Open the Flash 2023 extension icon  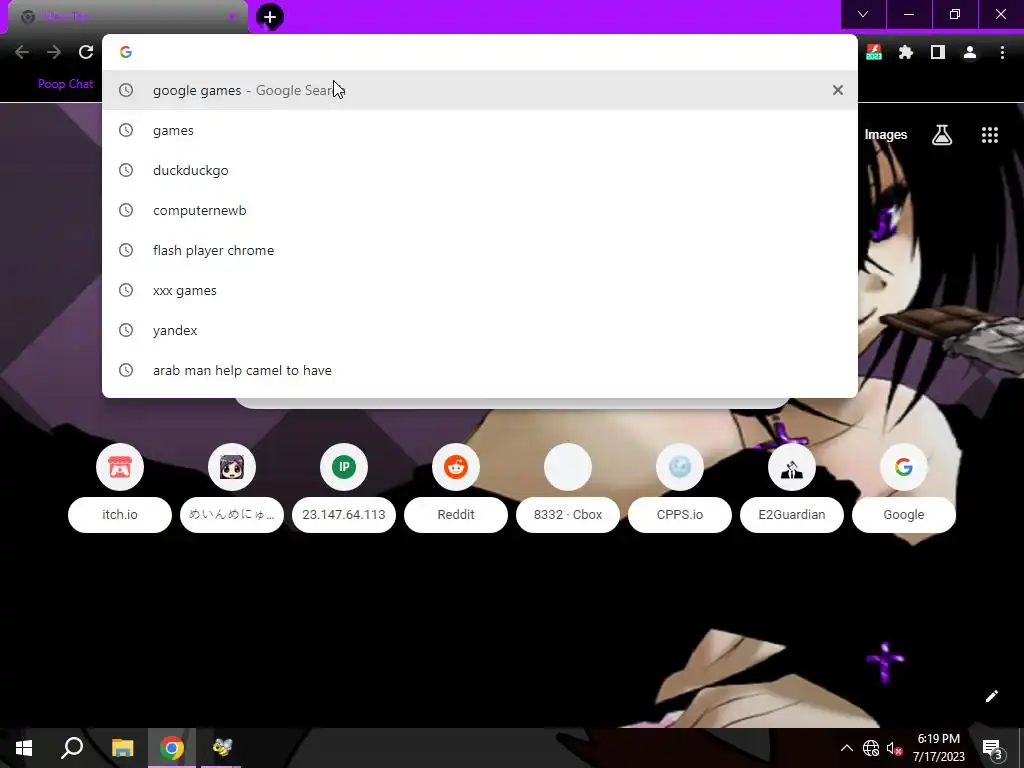click(874, 52)
